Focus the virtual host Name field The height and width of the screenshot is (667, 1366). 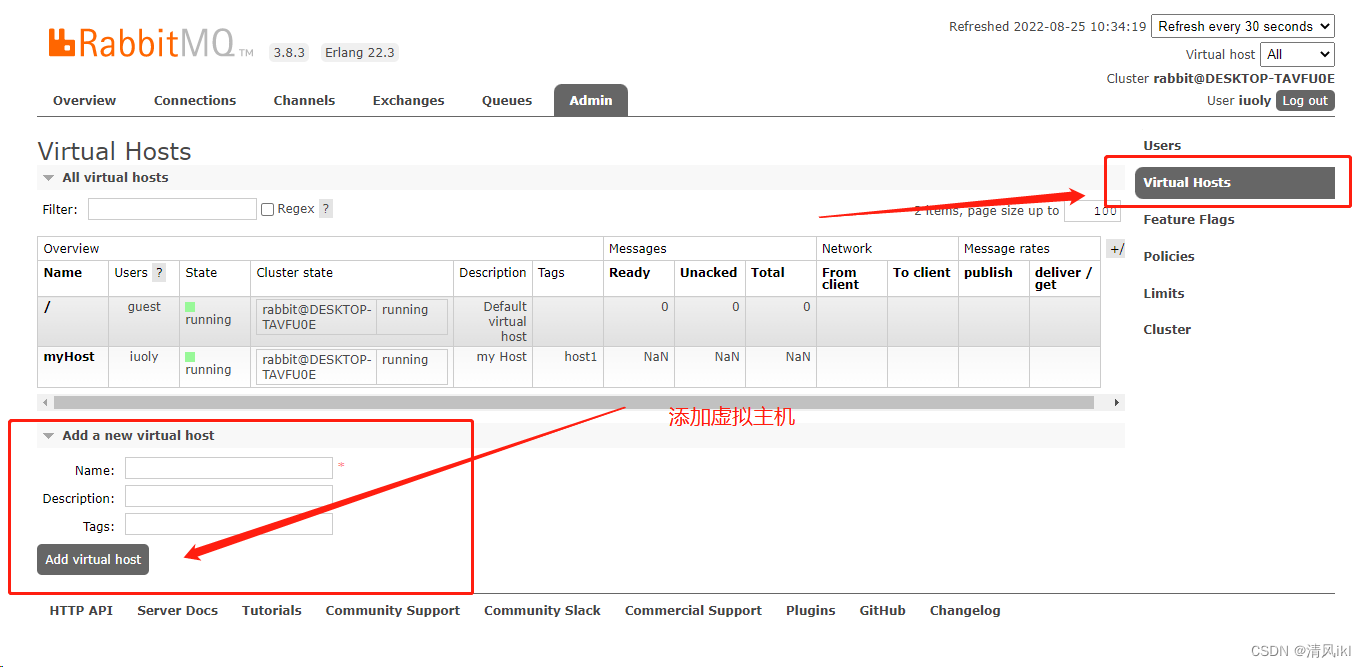[228, 468]
